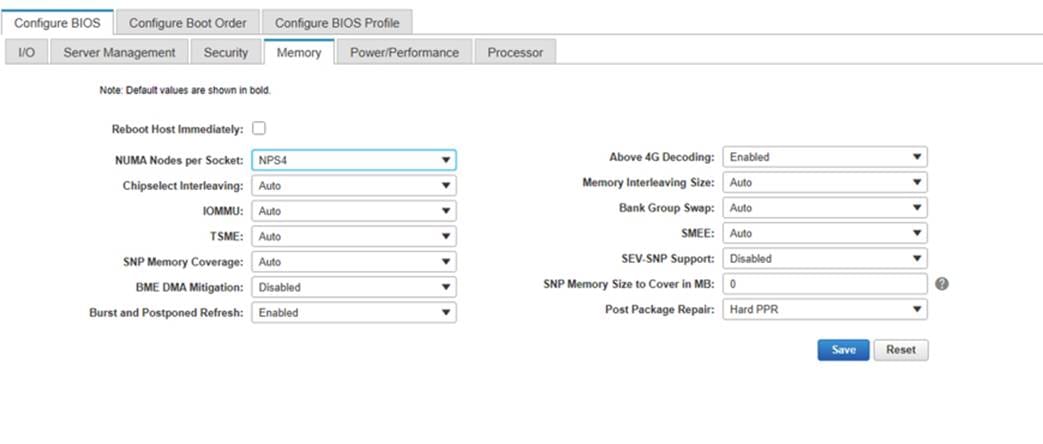Click the Save button
Viewport: 1043px width, 444px height.
843,349
